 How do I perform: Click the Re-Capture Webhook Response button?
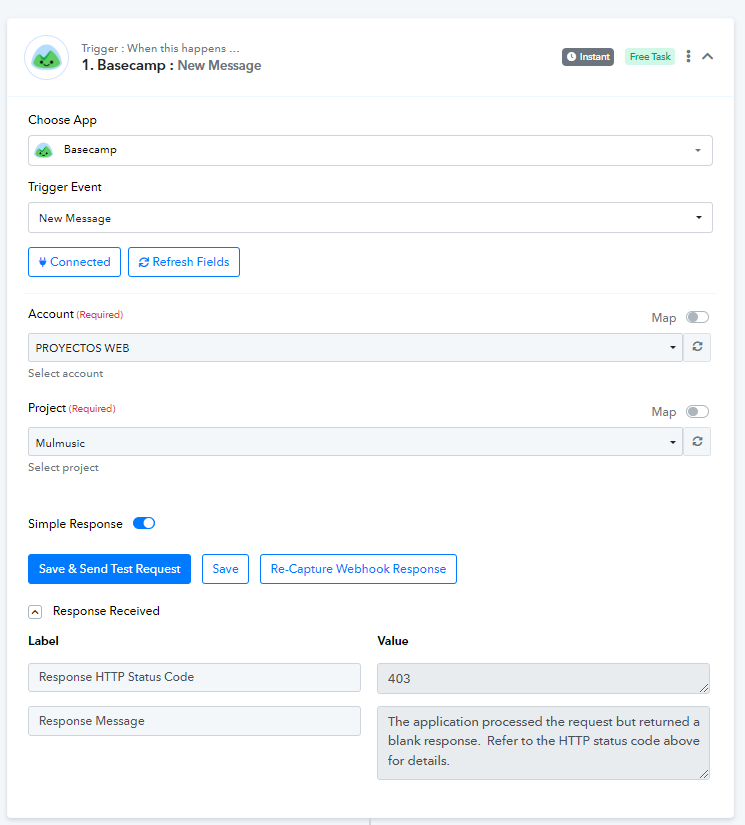[358, 569]
